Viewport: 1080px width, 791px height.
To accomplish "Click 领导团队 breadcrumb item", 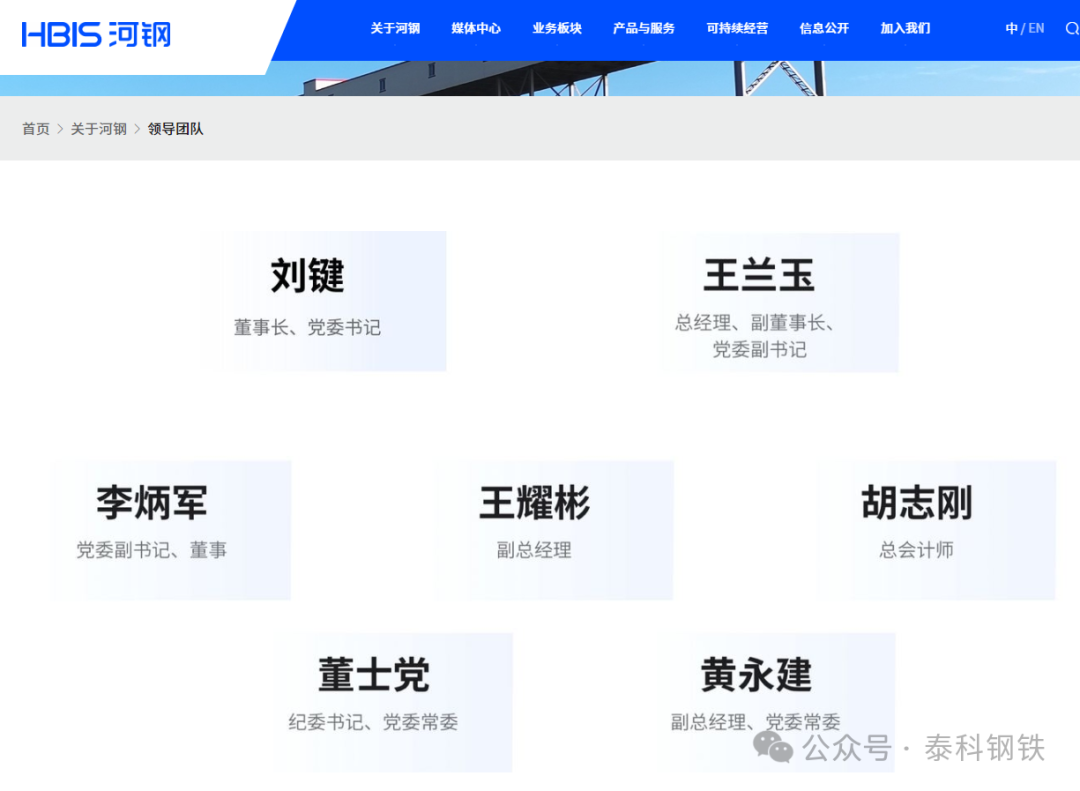I will coord(176,129).
